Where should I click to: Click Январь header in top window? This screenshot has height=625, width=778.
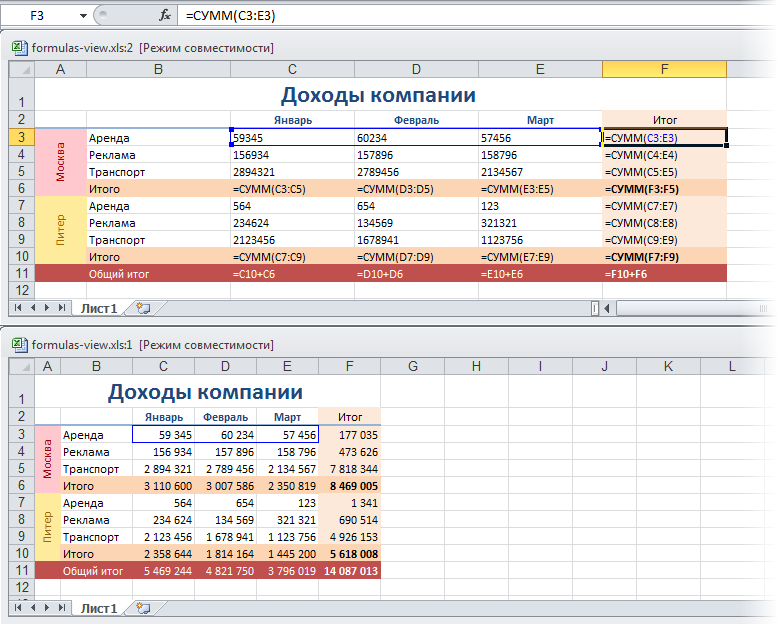point(293,120)
